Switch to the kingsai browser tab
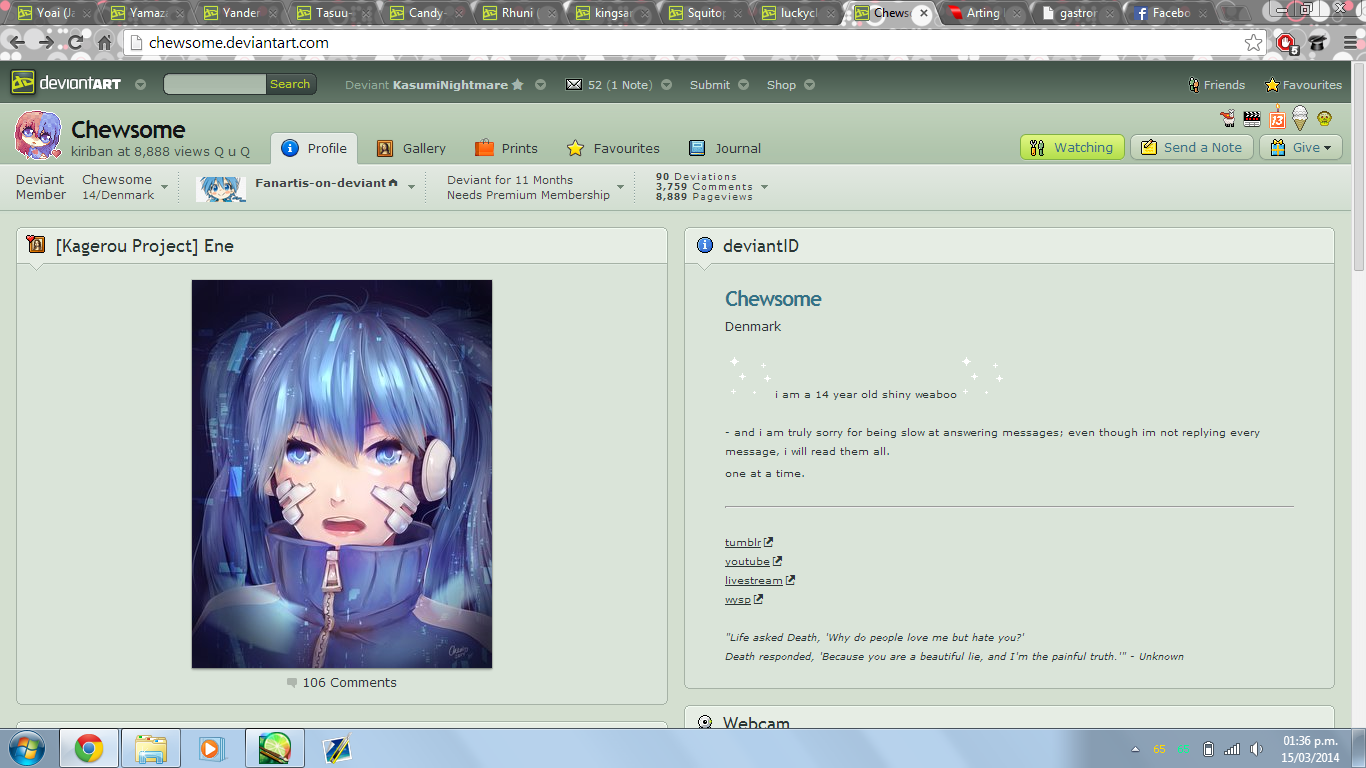Viewport: 1366px width, 768px height. [613, 13]
